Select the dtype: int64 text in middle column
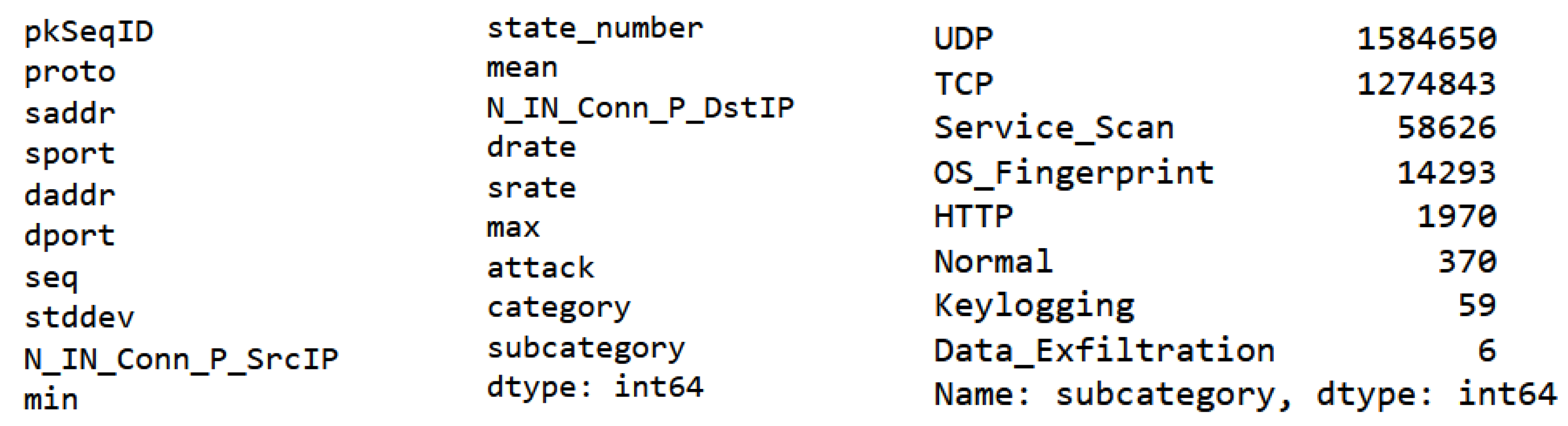1568x426 pixels. (595, 387)
